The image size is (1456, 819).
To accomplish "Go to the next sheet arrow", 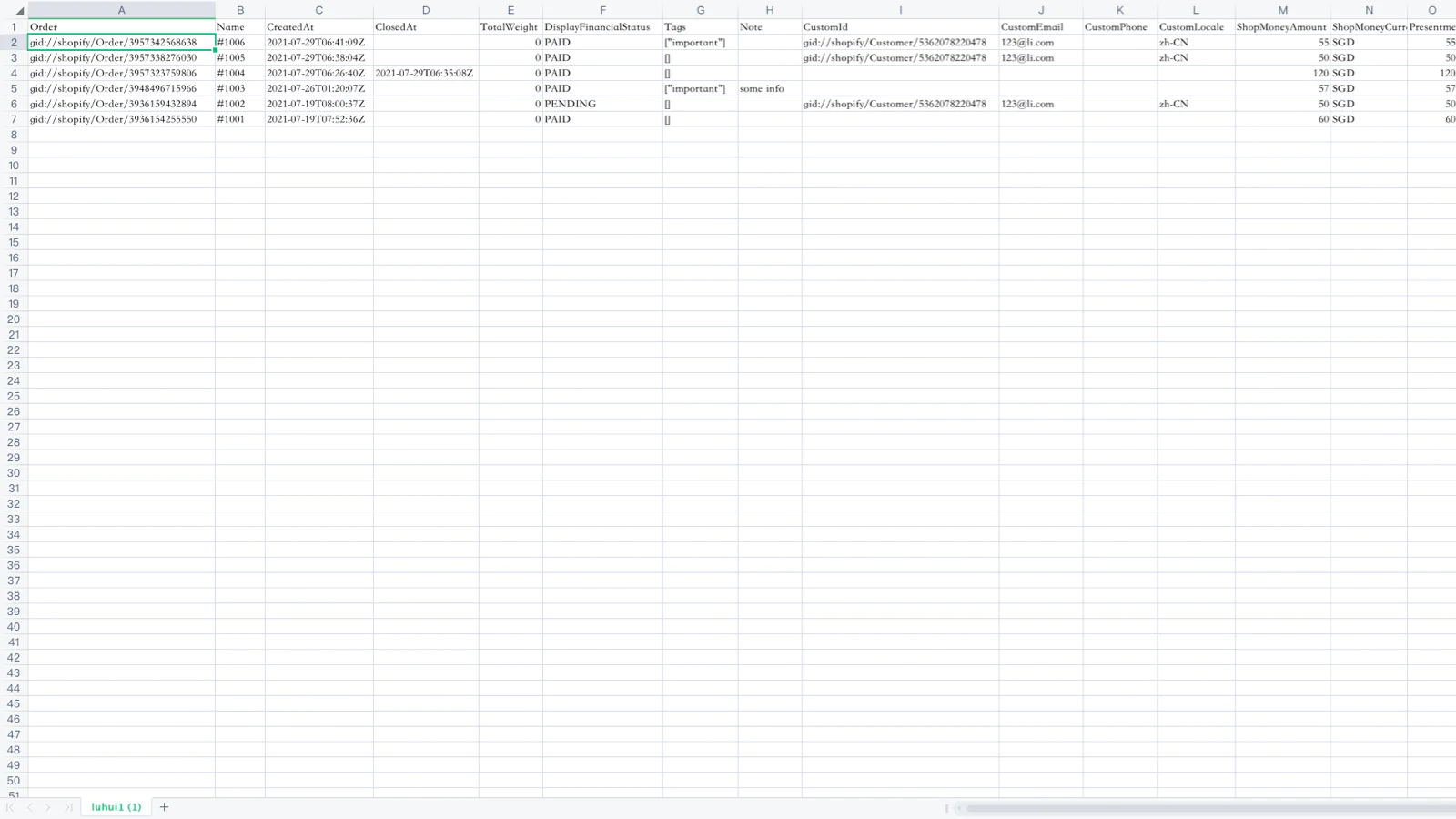I will tap(48, 807).
